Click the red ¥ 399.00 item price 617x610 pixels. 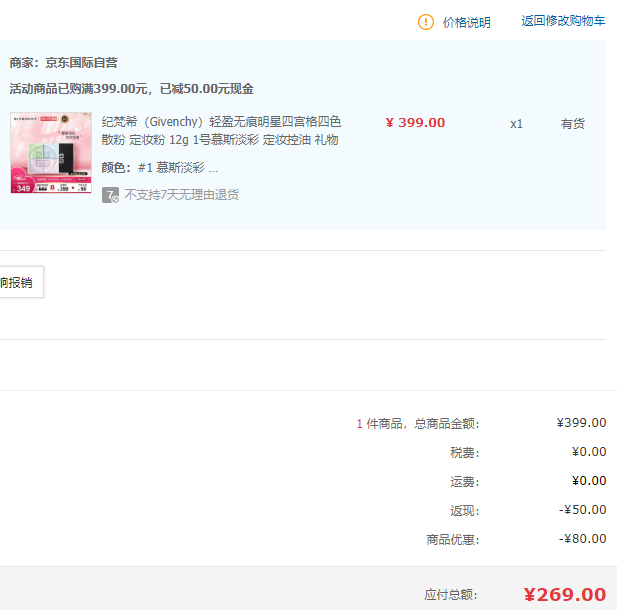(x=415, y=122)
